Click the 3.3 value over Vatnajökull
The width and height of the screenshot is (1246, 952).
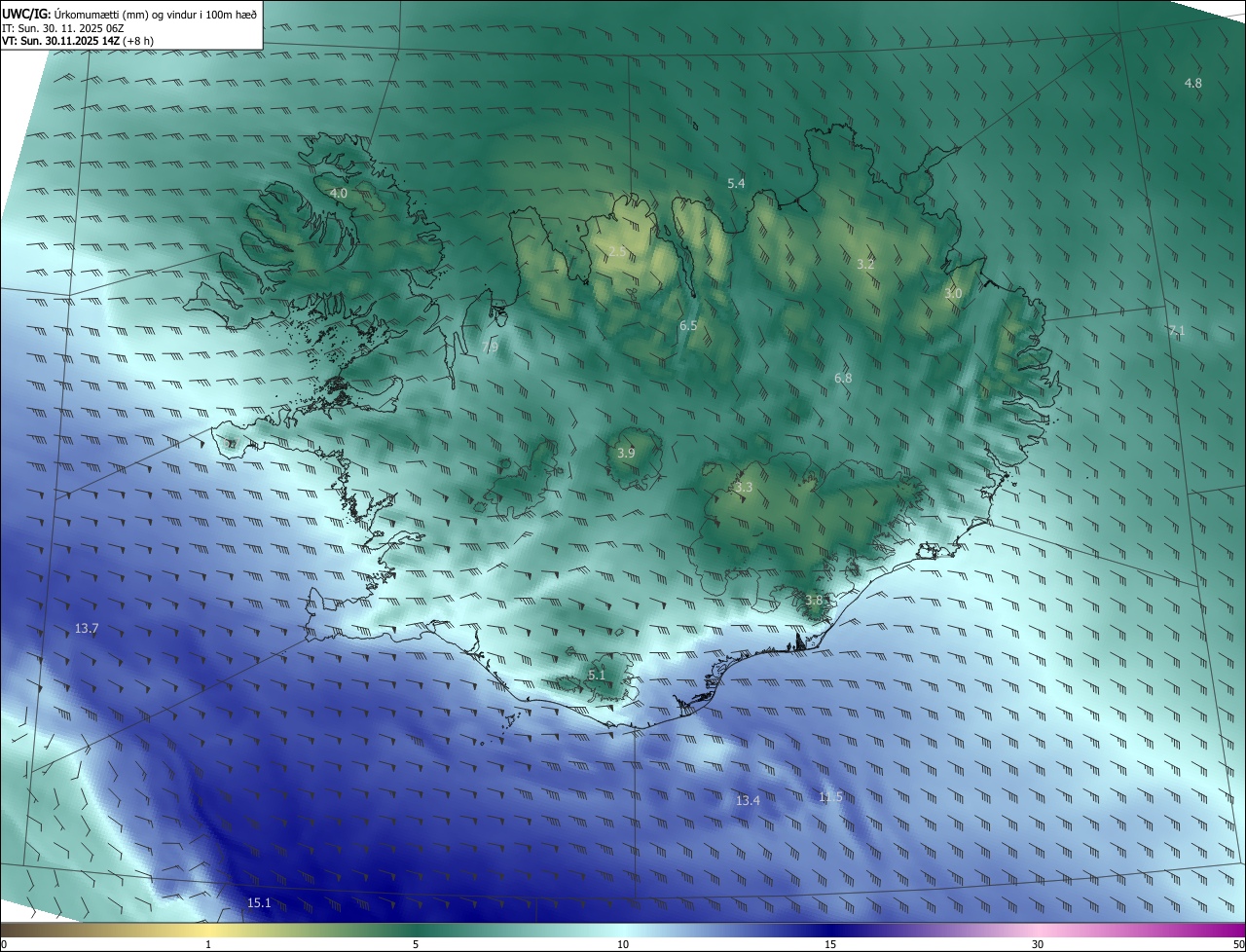(x=744, y=488)
